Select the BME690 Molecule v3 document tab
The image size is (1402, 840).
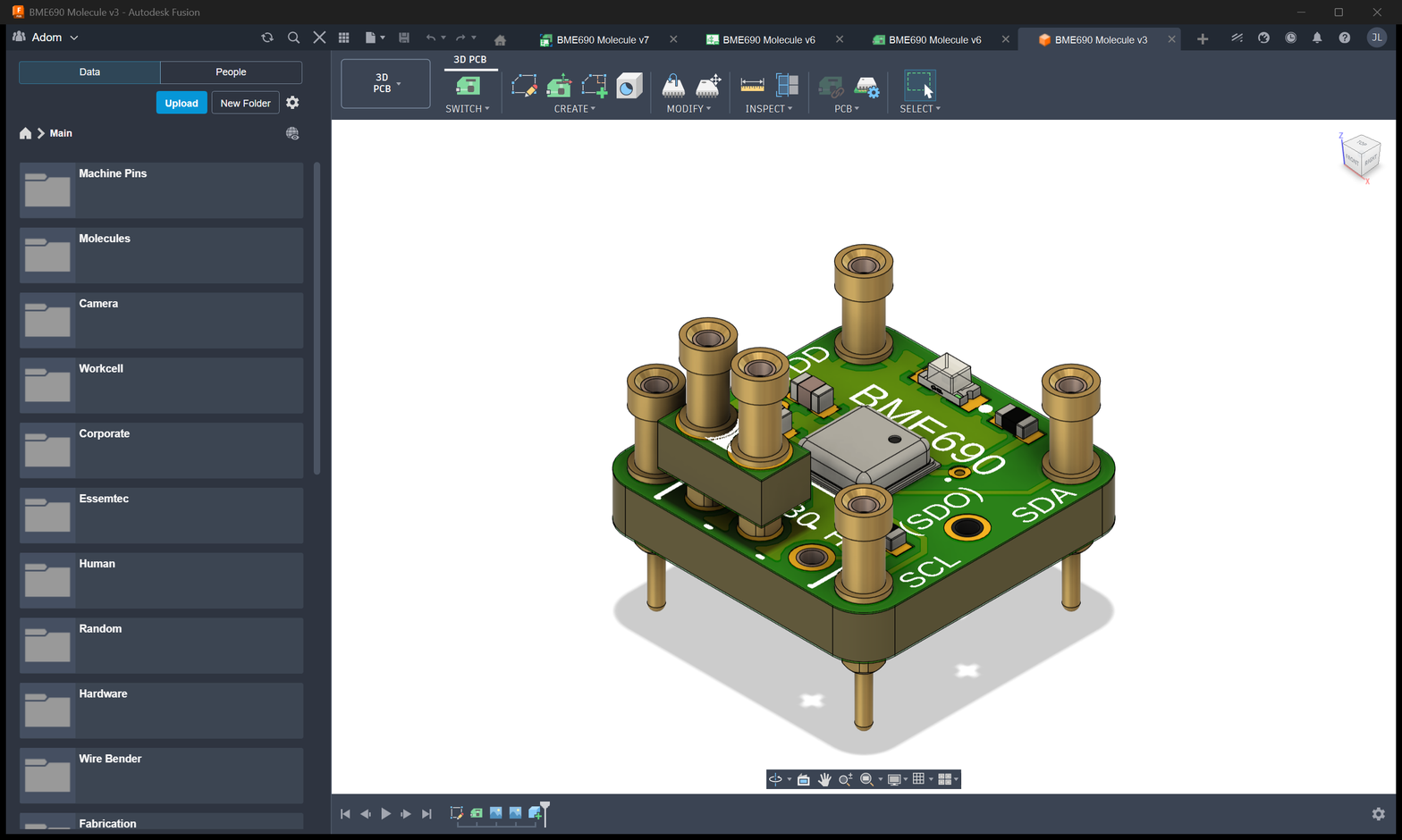point(1100,39)
